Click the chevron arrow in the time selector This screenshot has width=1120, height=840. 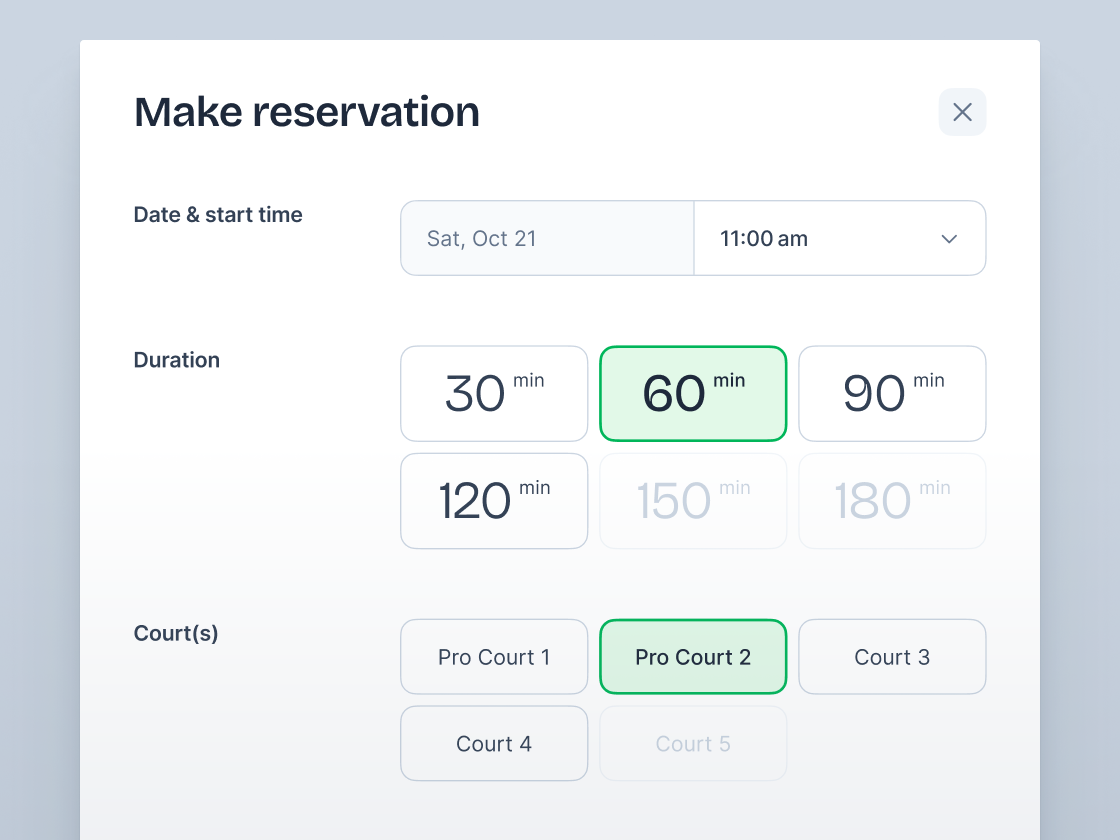coord(949,239)
